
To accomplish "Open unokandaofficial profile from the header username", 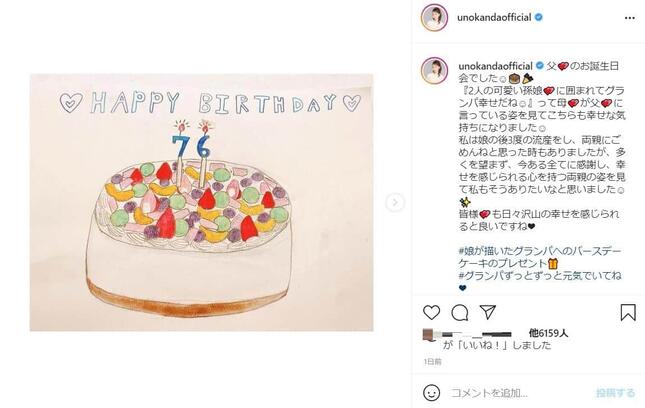I will click(x=494, y=17).
